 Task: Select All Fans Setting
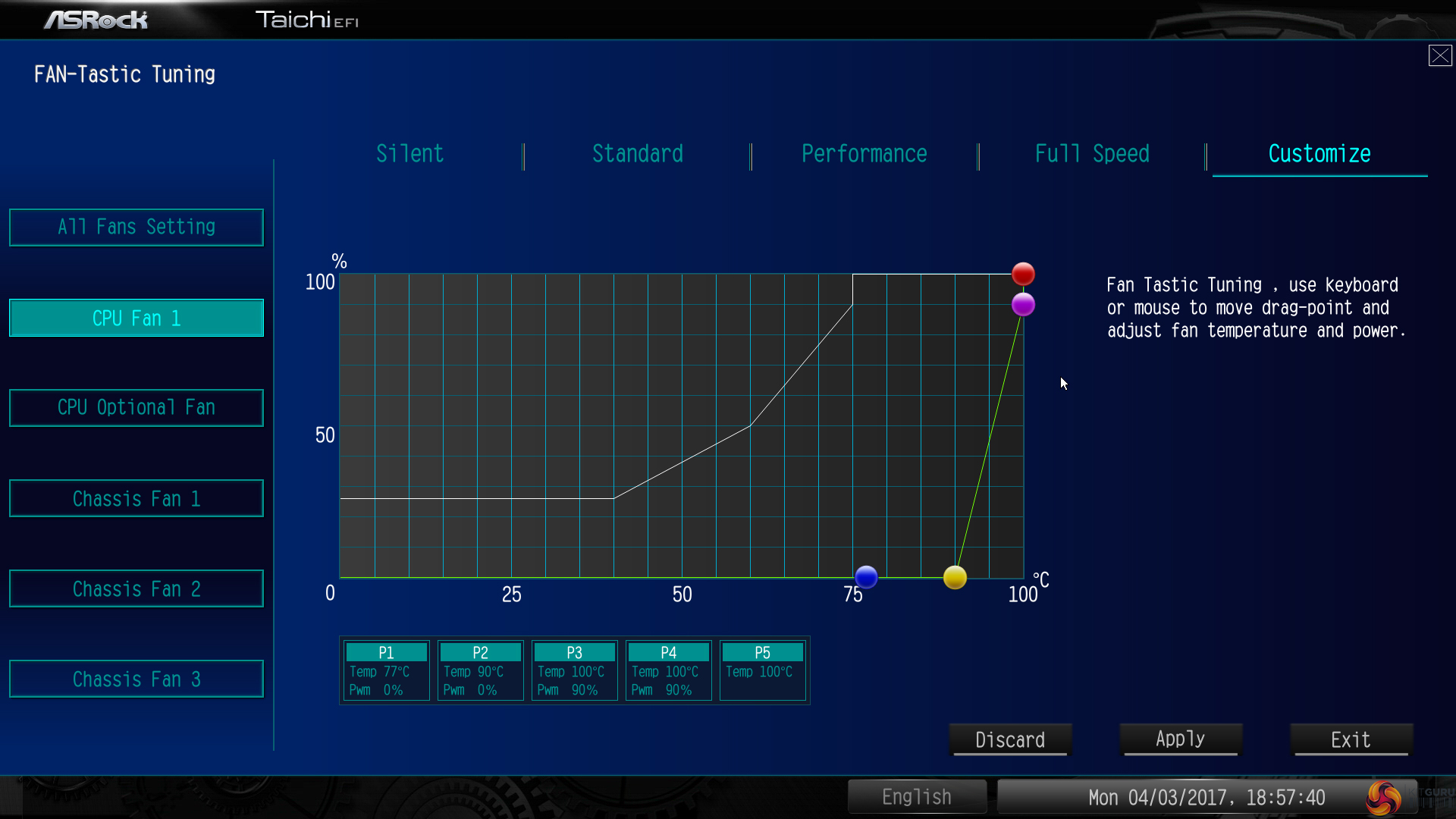136,227
